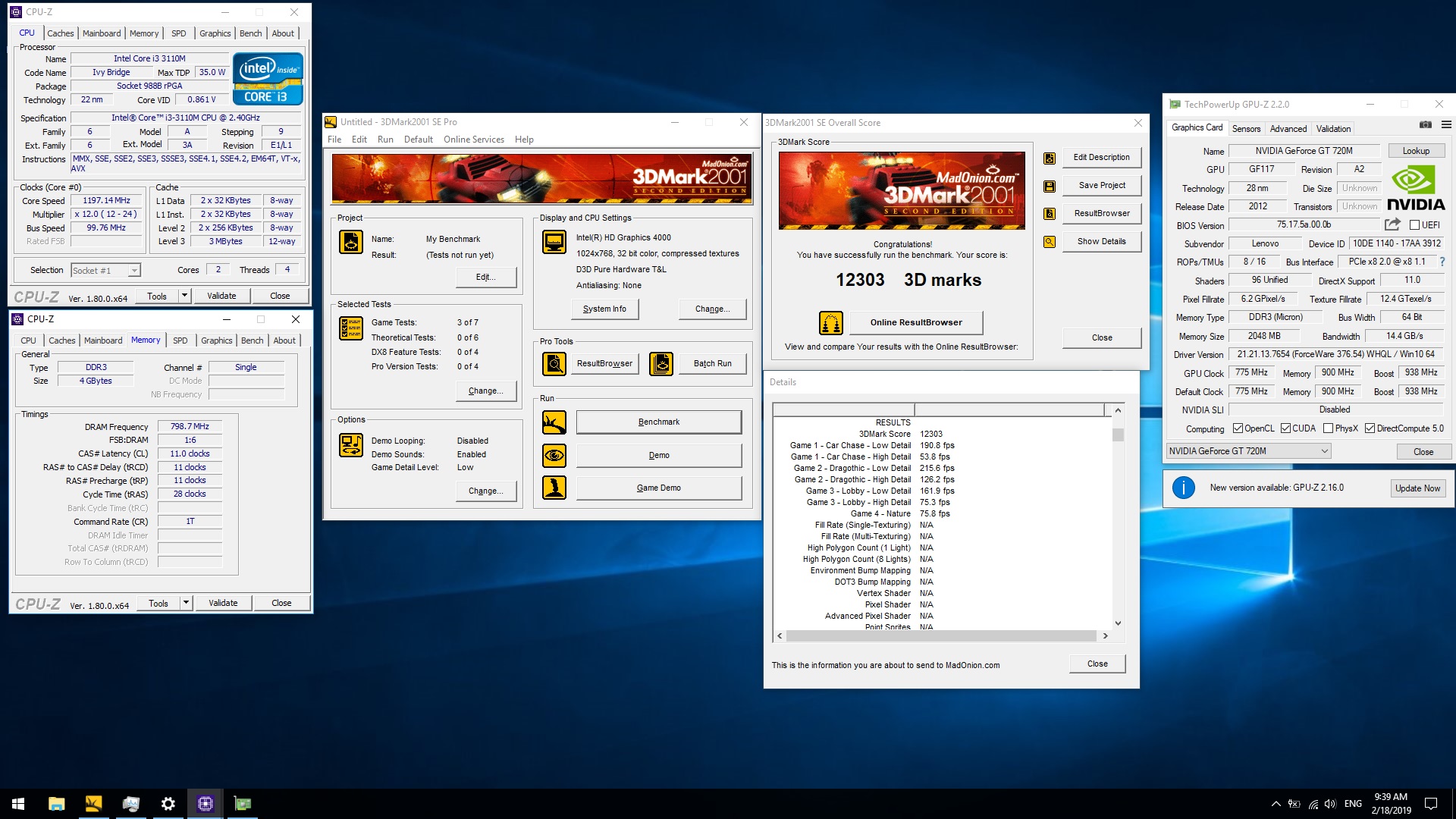Click the Game Demo joystick icon
1456x819 pixels.
(x=554, y=488)
